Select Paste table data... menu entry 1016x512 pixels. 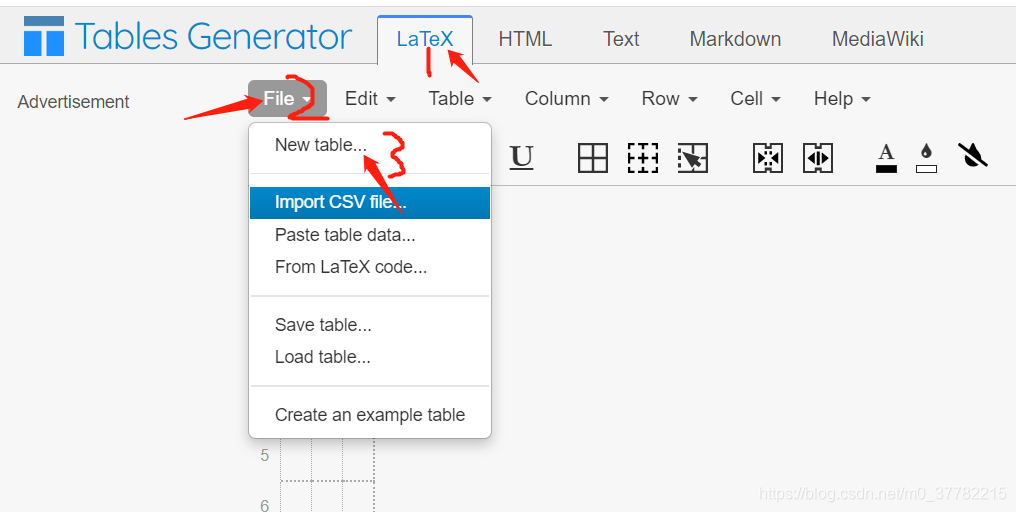[x=370, y=235]
